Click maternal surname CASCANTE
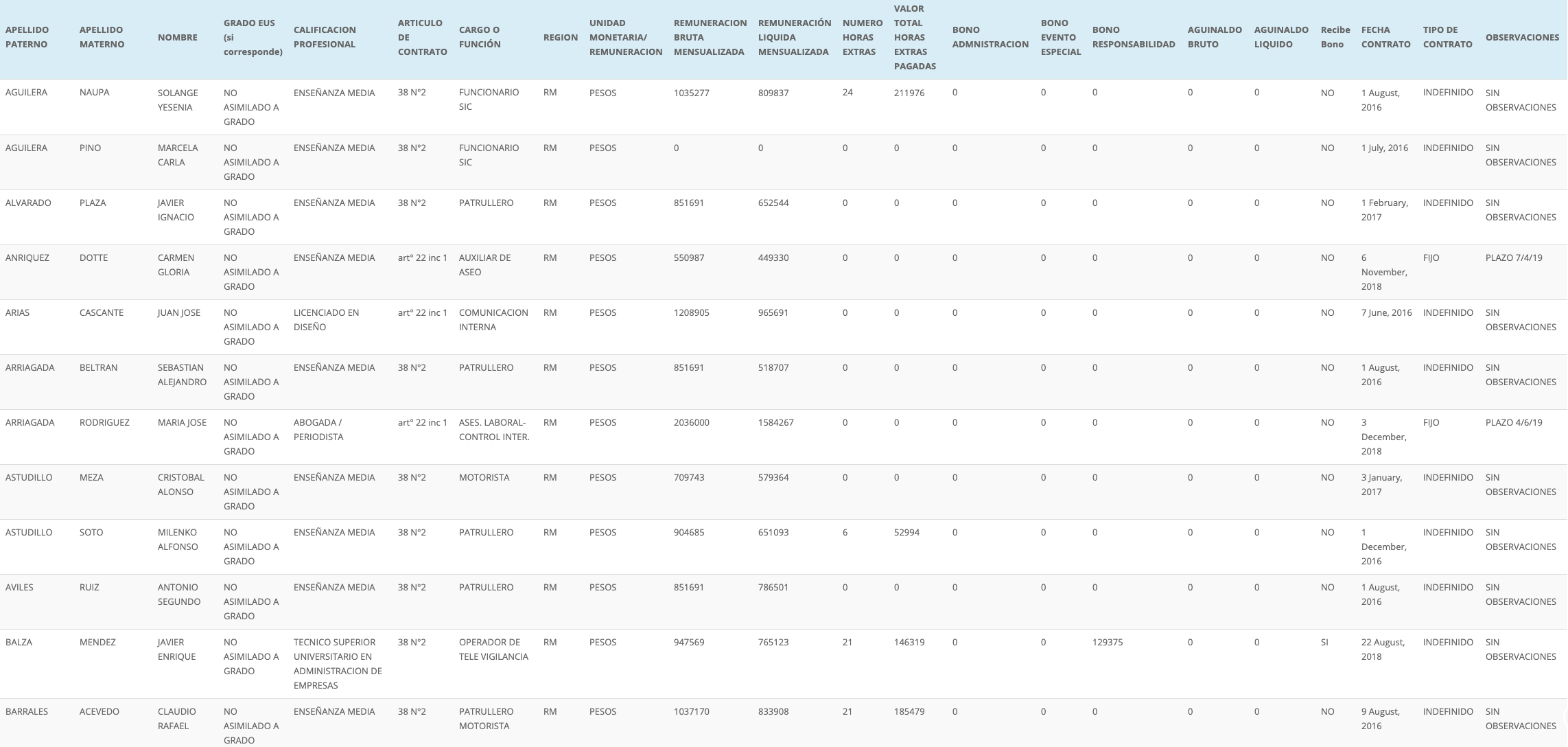 point(102,312)
